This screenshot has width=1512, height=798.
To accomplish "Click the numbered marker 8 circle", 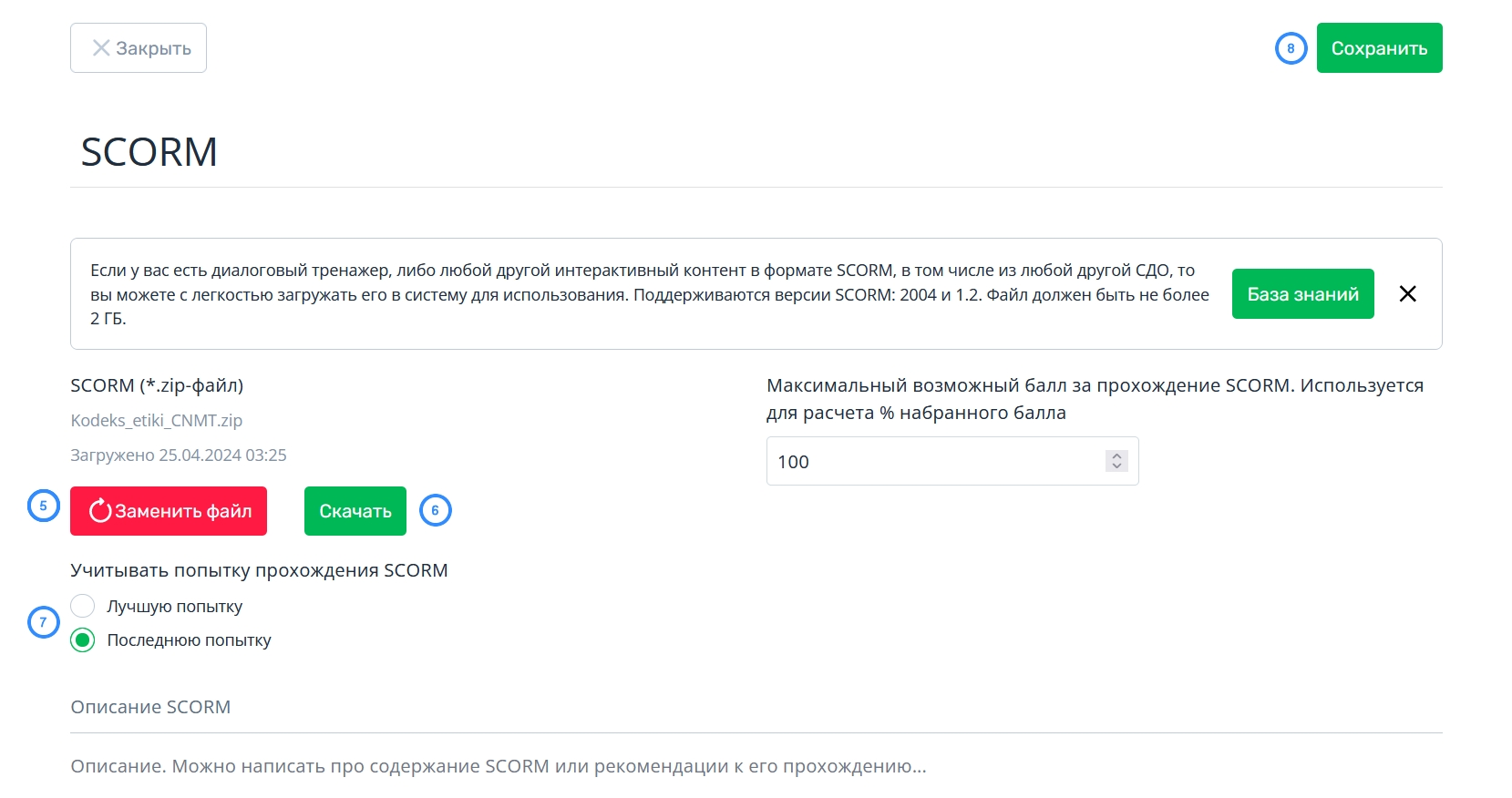I will [1291, 48].
